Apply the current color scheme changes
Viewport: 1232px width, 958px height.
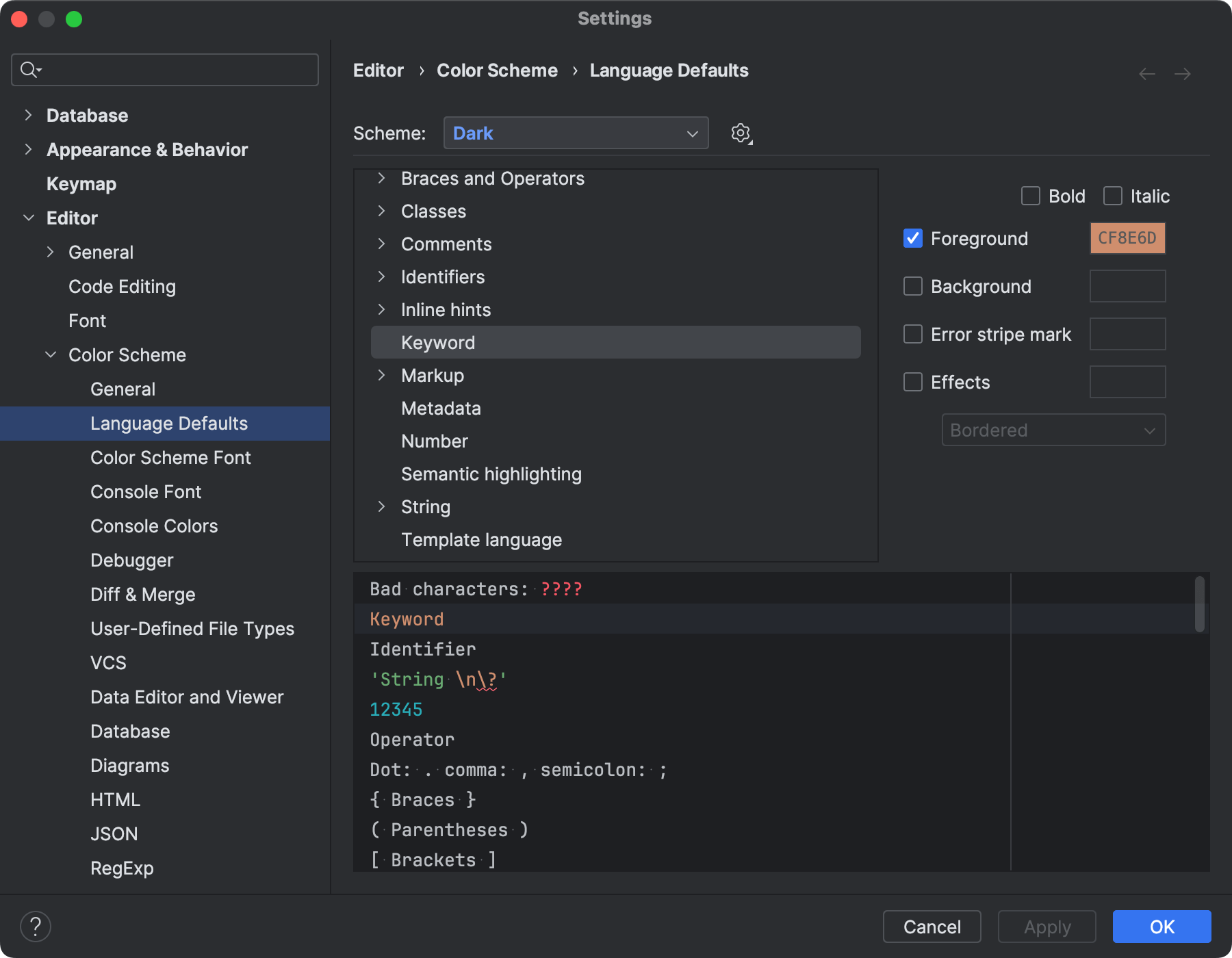coord(1046,927)
